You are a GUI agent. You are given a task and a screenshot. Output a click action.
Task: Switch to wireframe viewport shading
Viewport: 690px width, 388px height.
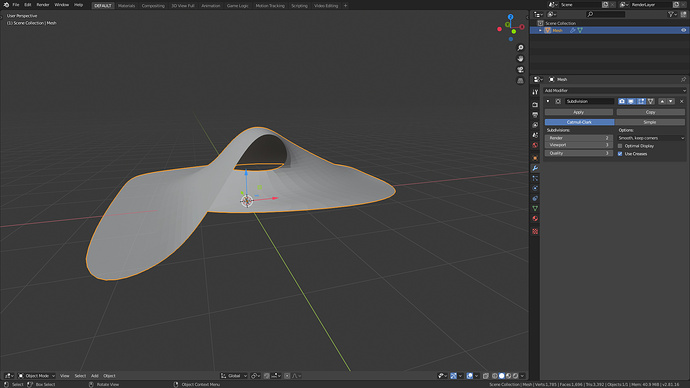[x=495, y=376]
